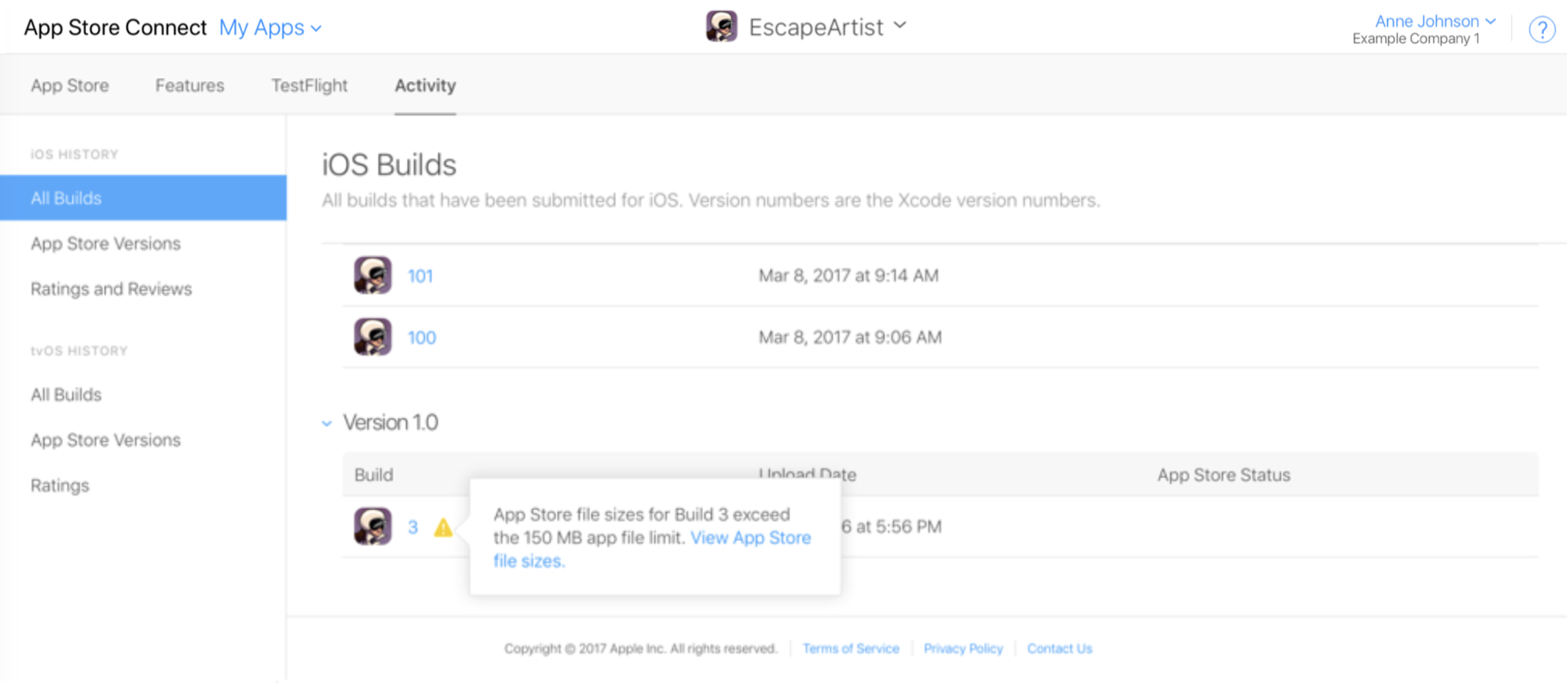This screenshot has height=683, width=1568.
Task: Open the EscapeArtist app switcher chevron
Action: 899,26
